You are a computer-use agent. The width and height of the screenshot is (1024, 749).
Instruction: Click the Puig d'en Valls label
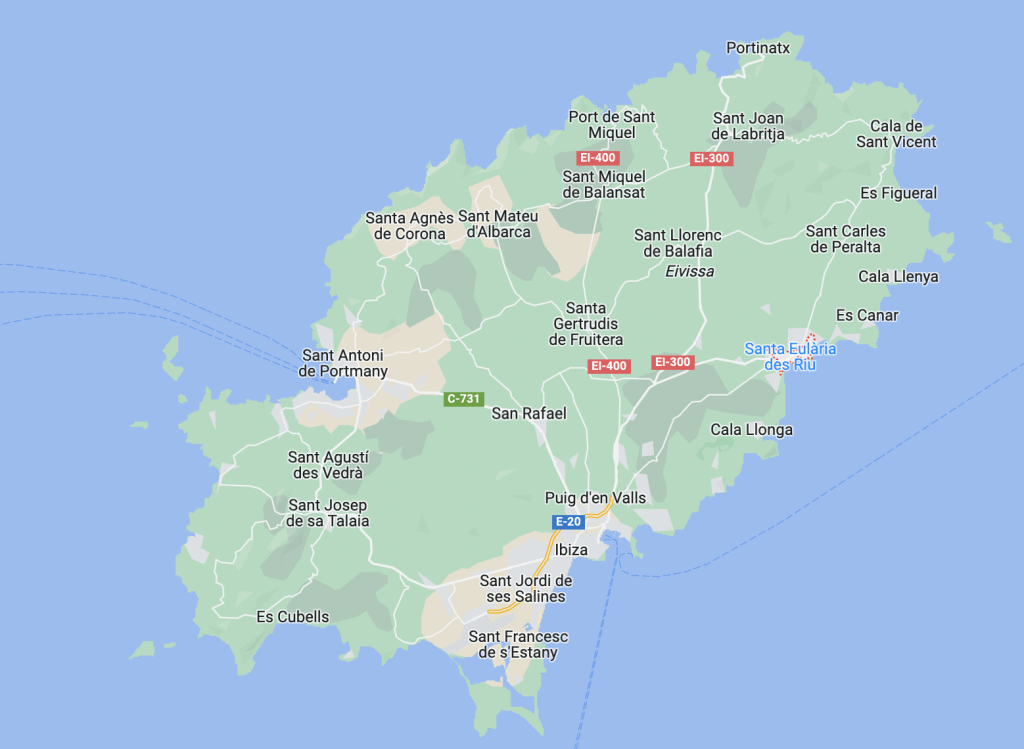(x=595, y=498)
